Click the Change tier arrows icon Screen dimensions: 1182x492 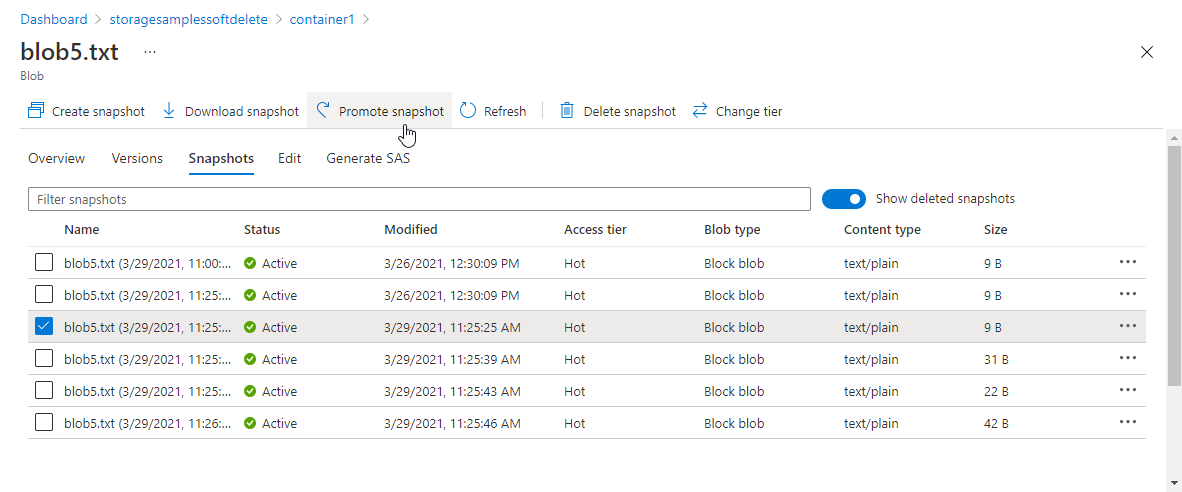pyautogui.click(x=700, y=111)
